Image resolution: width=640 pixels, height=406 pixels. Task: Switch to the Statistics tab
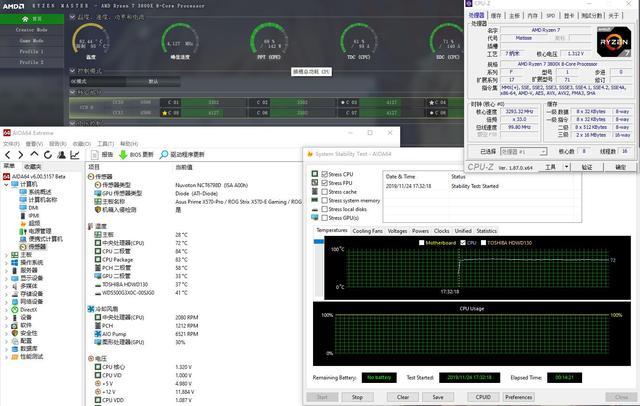coord(487,230)
